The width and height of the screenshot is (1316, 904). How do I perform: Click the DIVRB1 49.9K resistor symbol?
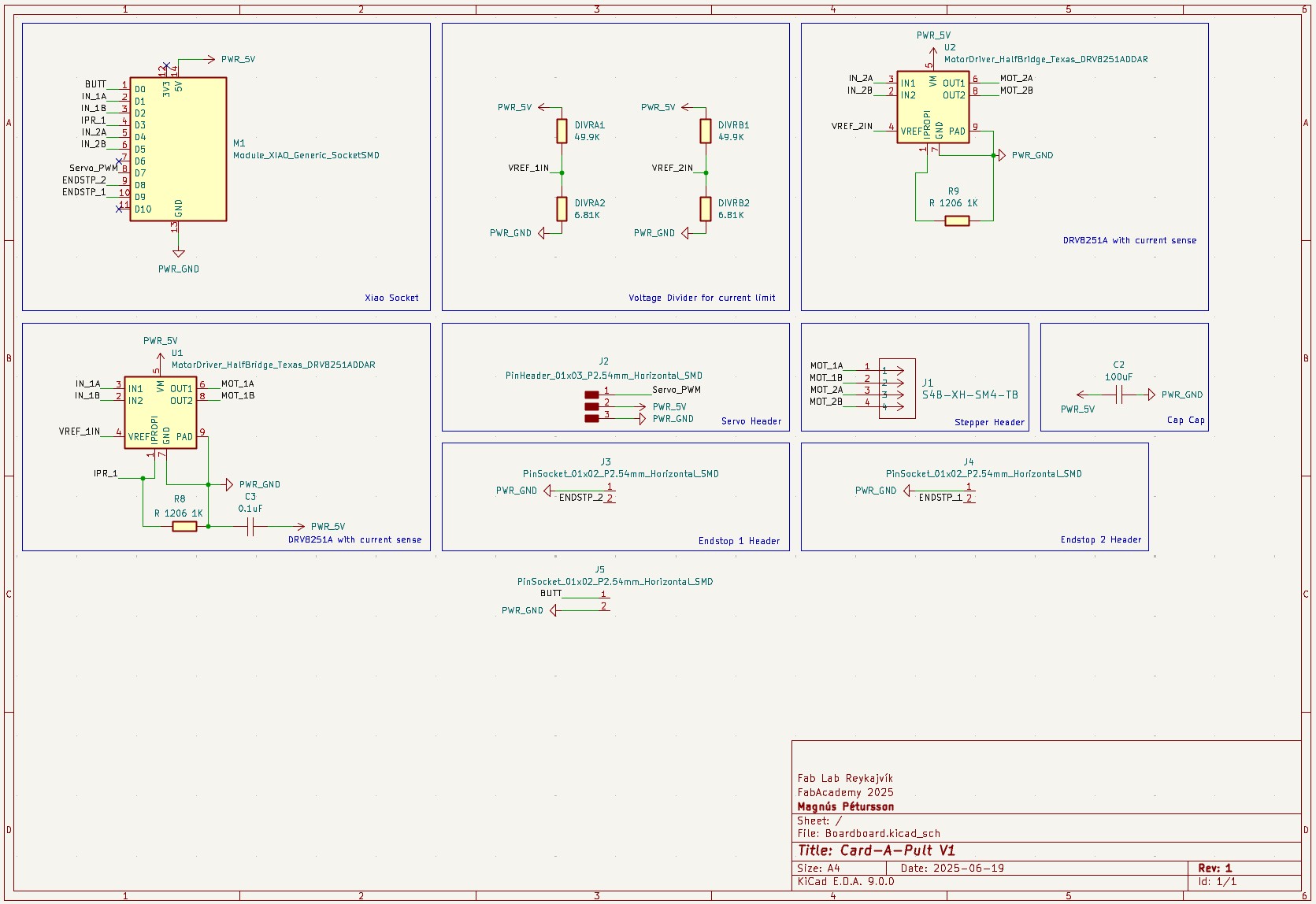tap(706, 131)
